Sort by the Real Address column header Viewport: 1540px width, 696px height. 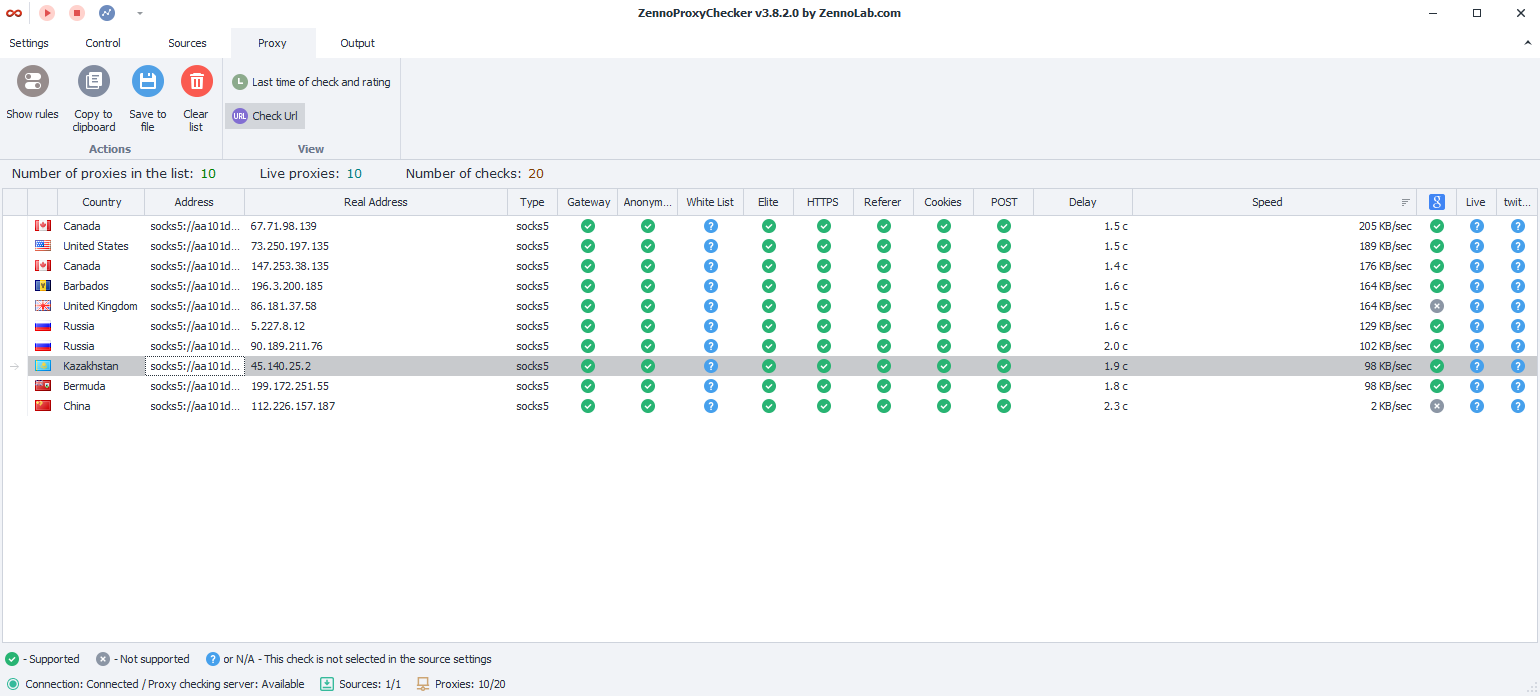[x=376, y=202]
